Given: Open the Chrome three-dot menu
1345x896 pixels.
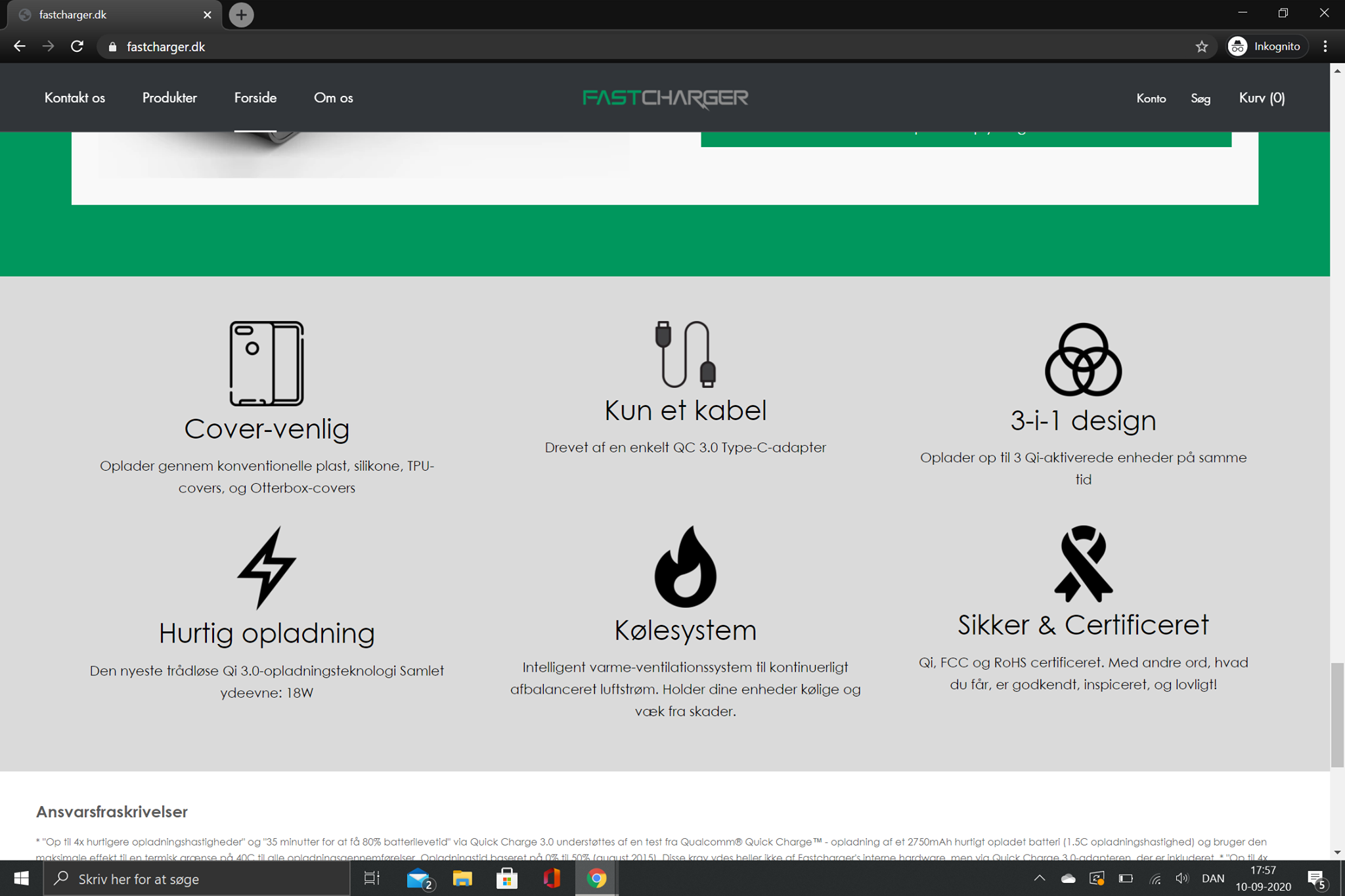Looking at the screenshot, I should coord(1325,47).
